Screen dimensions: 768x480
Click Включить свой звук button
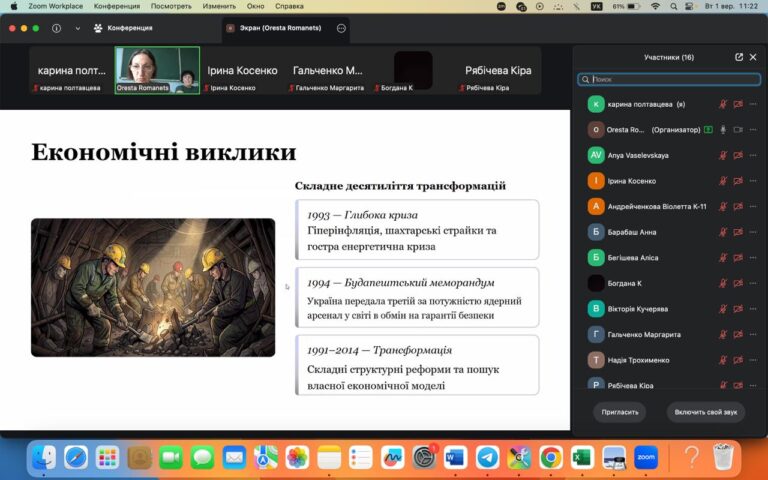click(705, 412)
